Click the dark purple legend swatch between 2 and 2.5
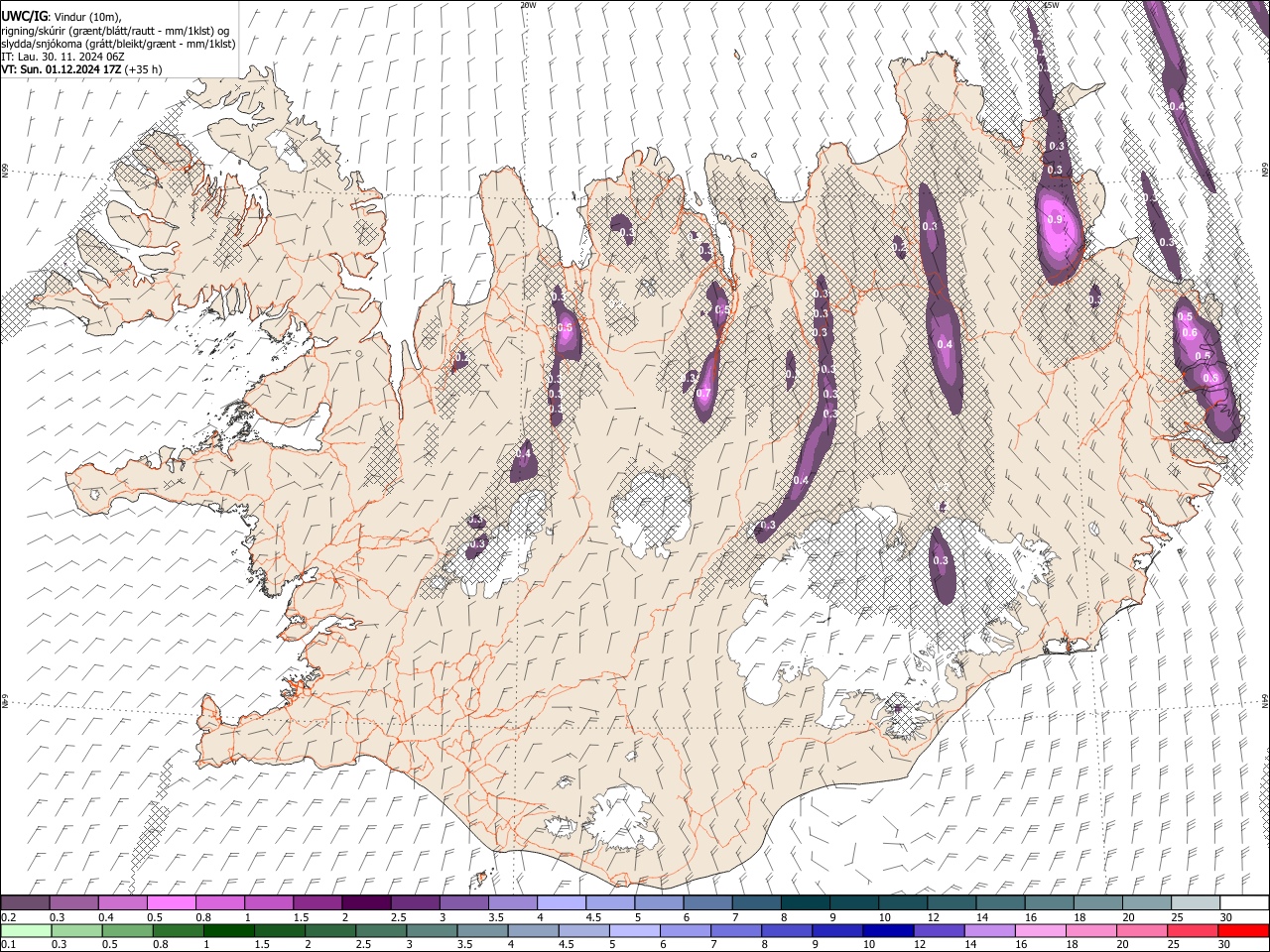Image resolution: width=1270 pixels, height=952 pixels. click(365, 902)
